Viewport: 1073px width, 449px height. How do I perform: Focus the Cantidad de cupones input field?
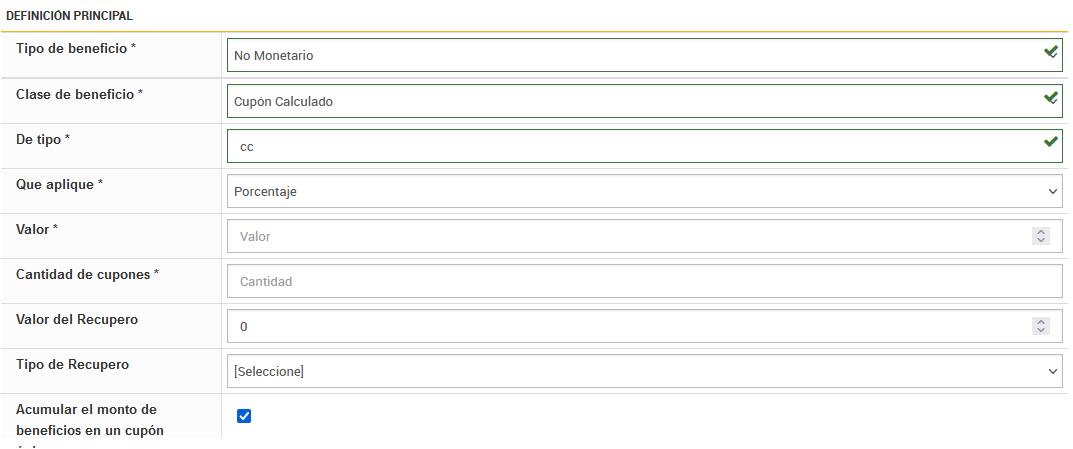click(644, 282)
